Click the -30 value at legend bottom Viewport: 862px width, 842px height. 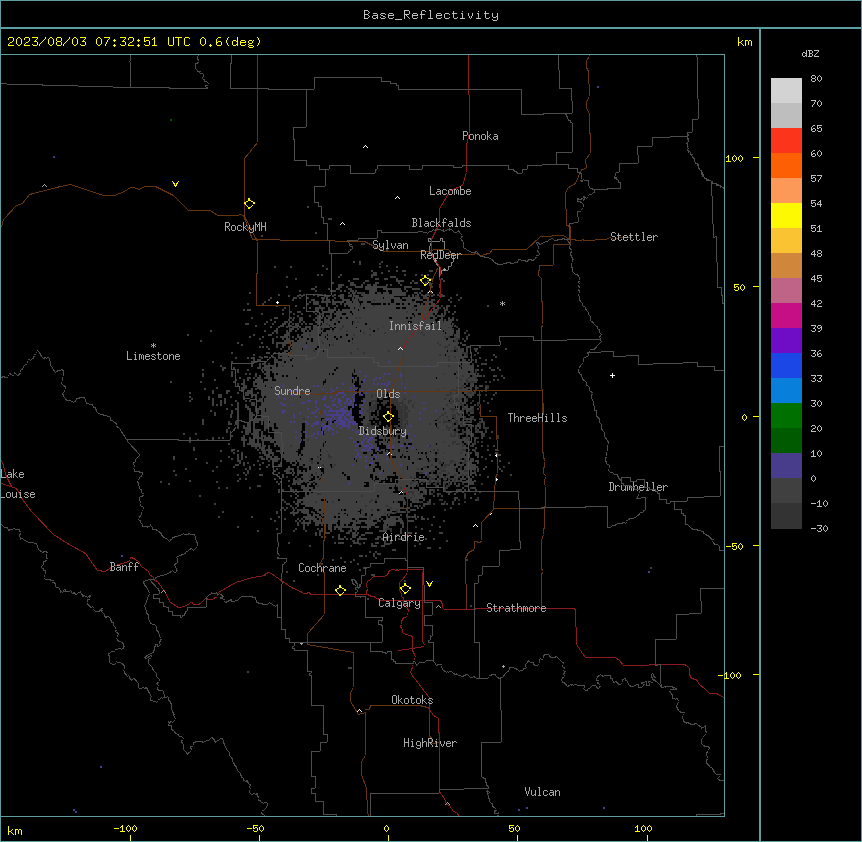tap(819, 528)
